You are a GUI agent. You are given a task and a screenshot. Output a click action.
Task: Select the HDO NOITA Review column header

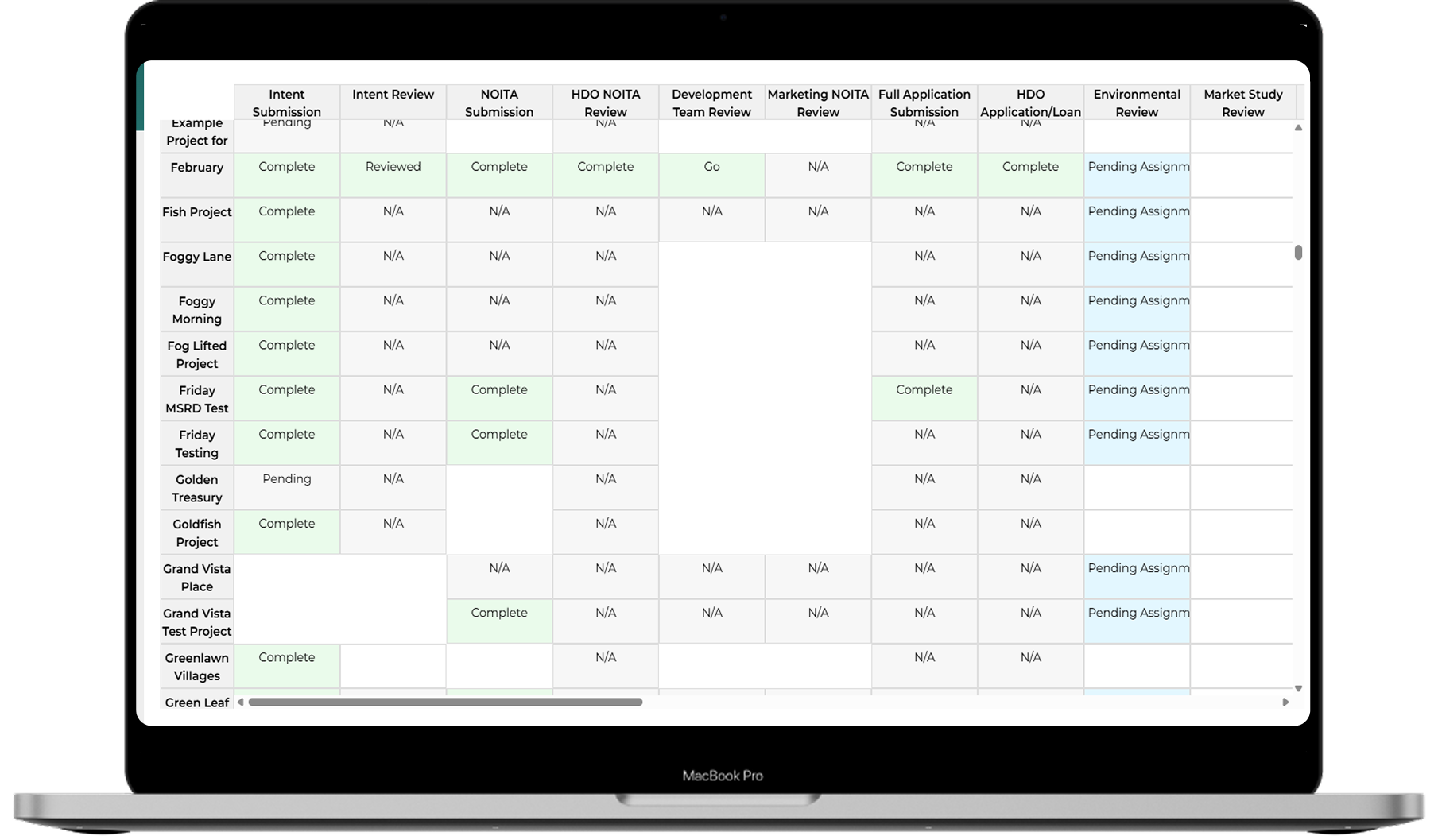[606, 103]
